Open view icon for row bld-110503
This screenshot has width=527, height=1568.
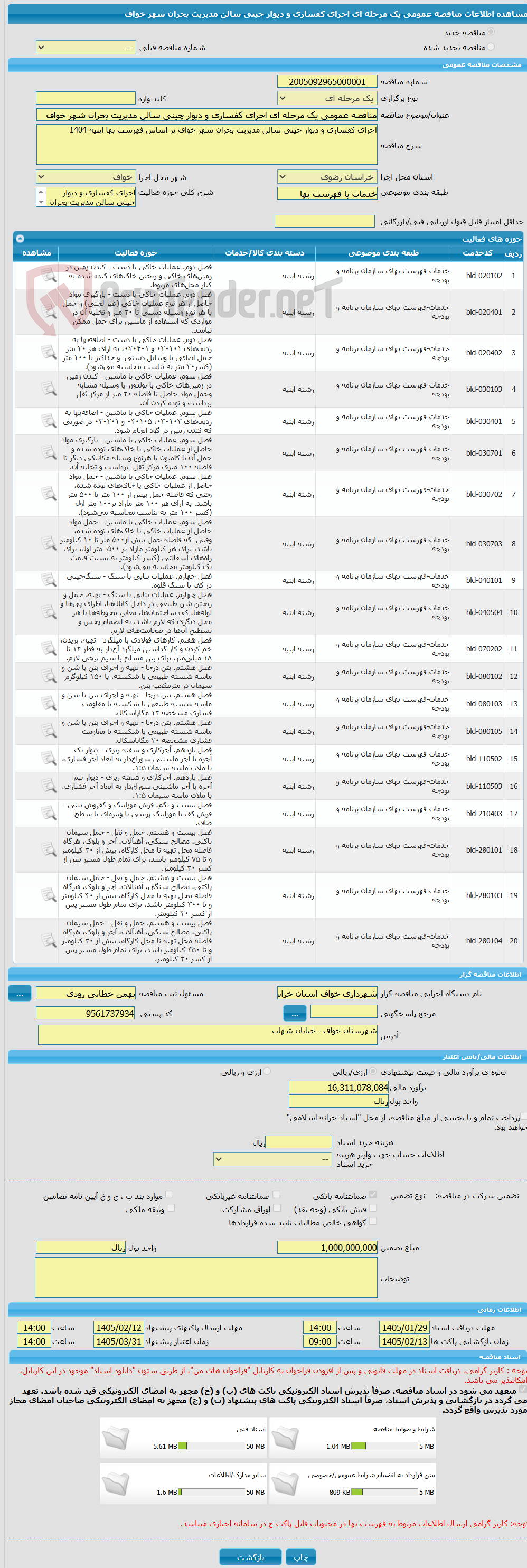(49, 786)
